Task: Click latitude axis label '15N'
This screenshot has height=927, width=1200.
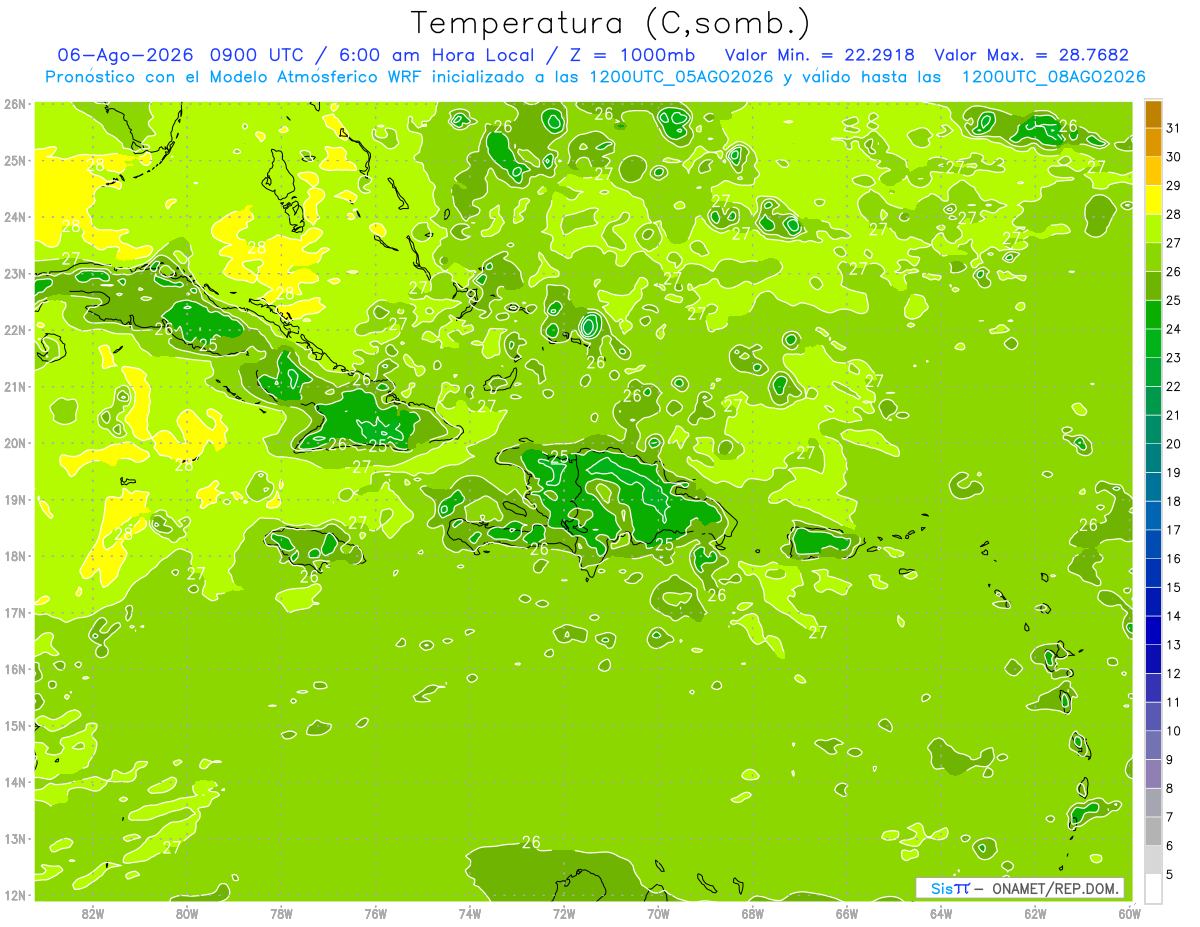Action: (16, 725)
